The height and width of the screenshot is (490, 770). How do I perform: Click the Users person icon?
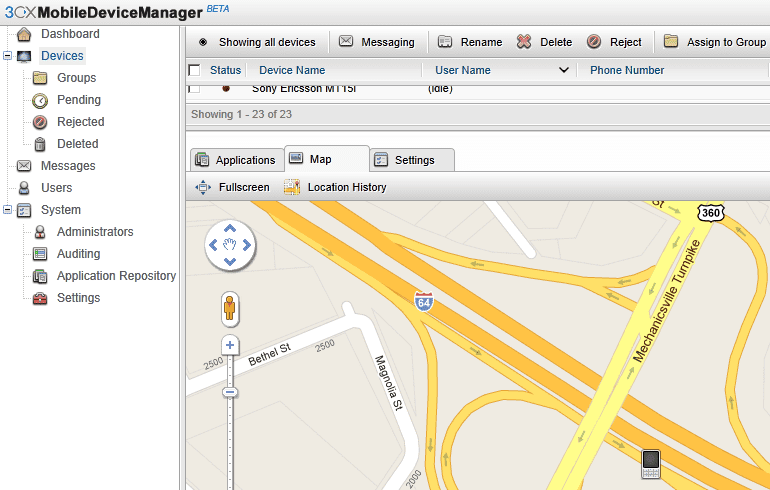[24, 188]
